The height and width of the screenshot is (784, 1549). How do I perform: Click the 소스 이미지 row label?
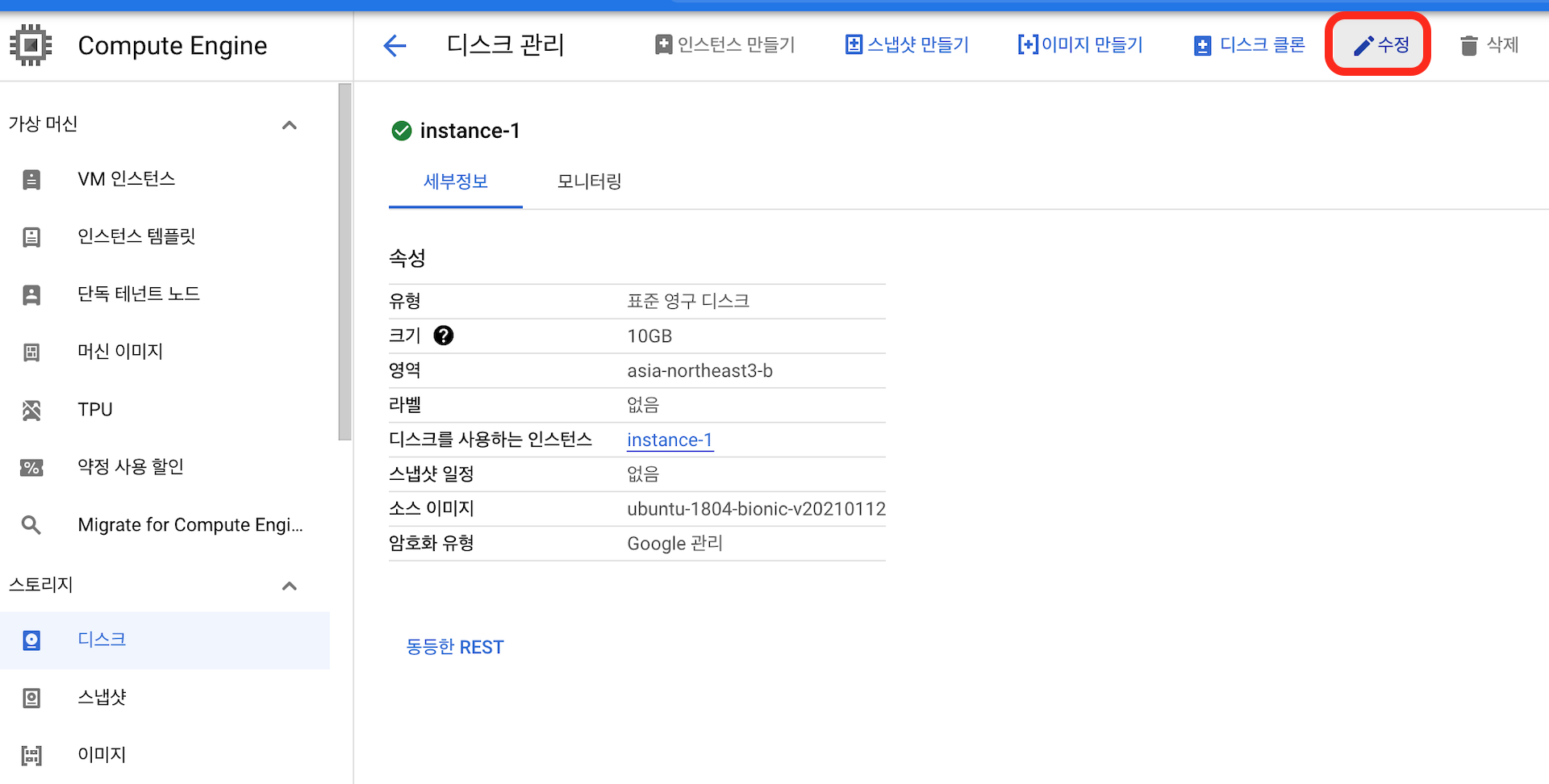(x=432, y=509)
